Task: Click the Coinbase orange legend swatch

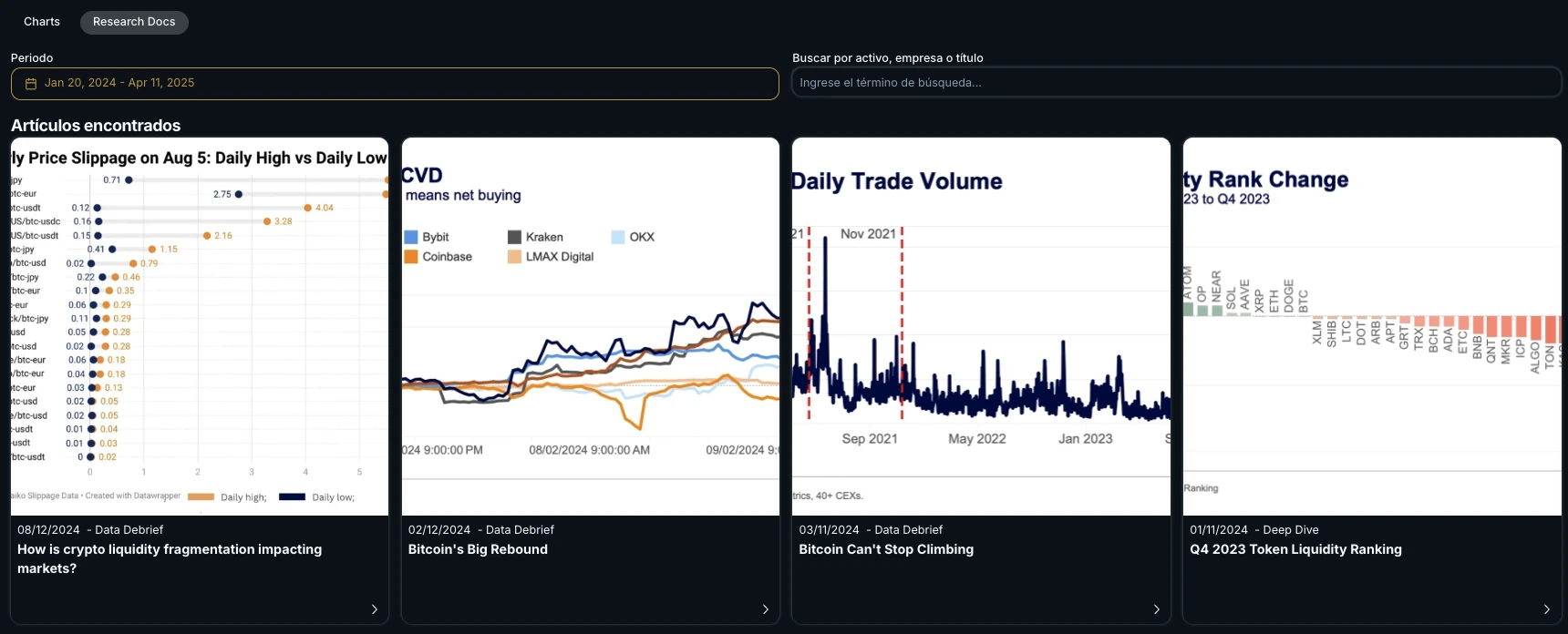Action: click(x=411, y=257)
